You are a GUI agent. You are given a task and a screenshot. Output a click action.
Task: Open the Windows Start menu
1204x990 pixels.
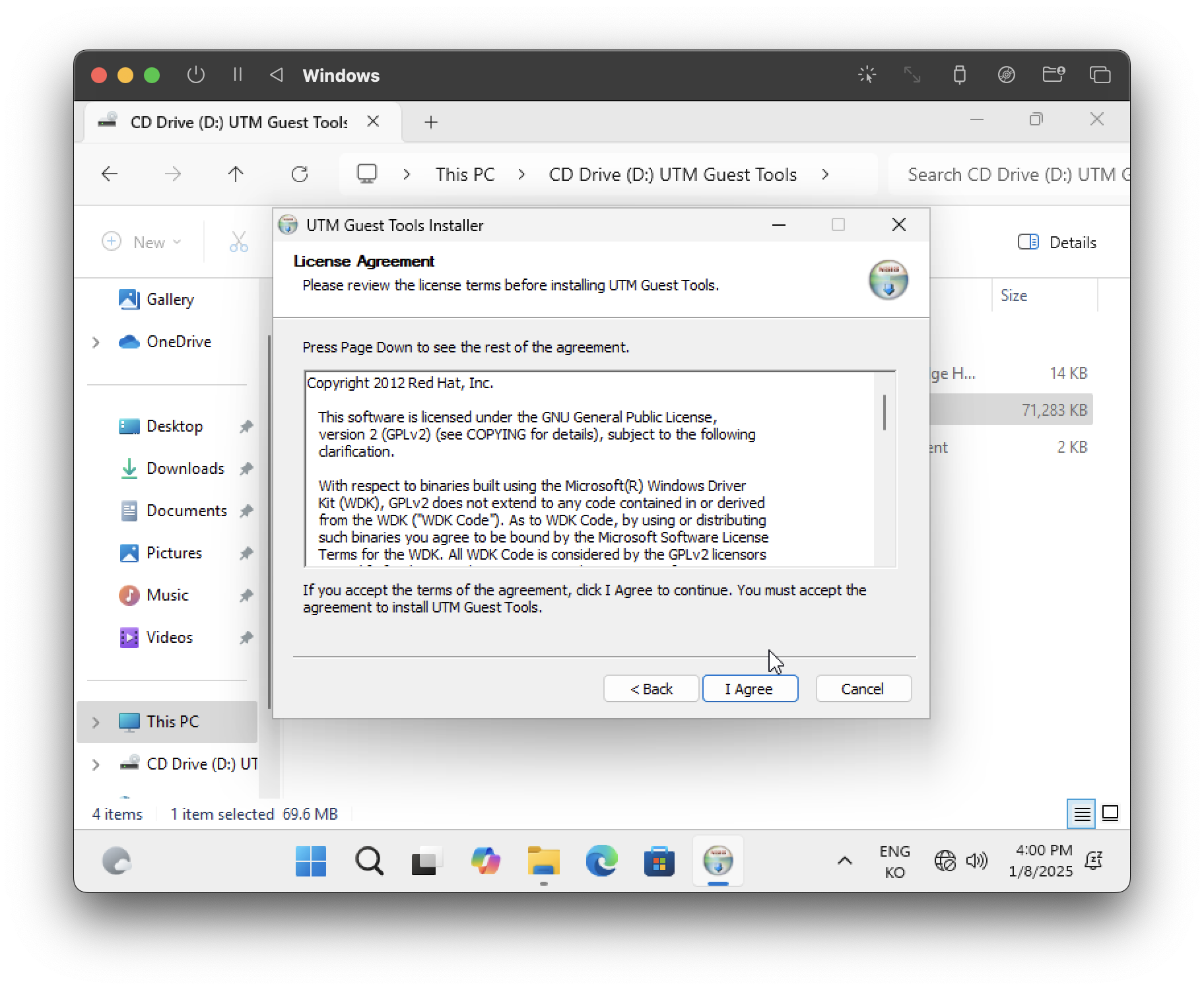(x=310, y=861)
